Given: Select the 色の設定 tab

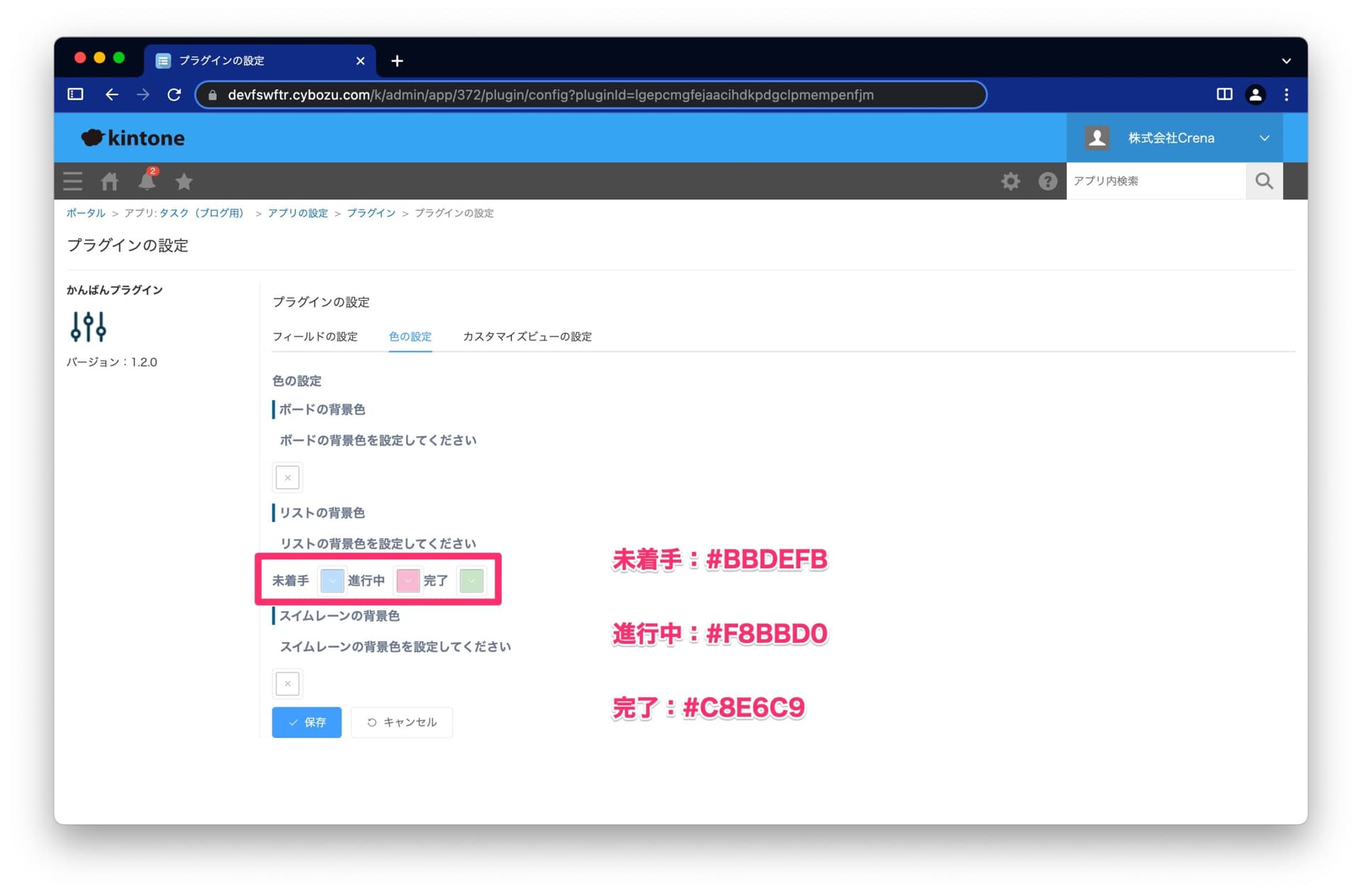Looking at the screenshot, I should pyautogui.click(x=410, y=336).
